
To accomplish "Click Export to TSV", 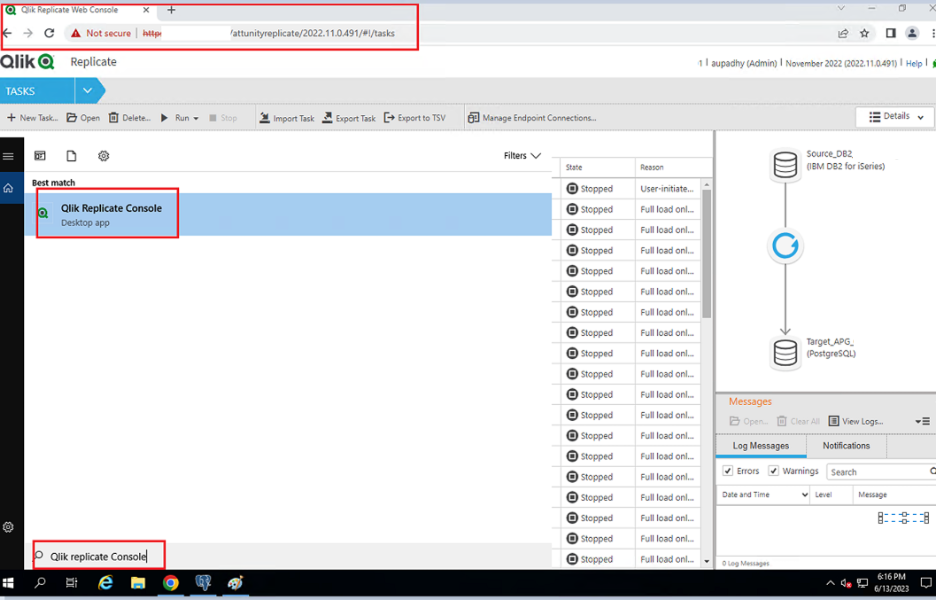I will (414, 118).
